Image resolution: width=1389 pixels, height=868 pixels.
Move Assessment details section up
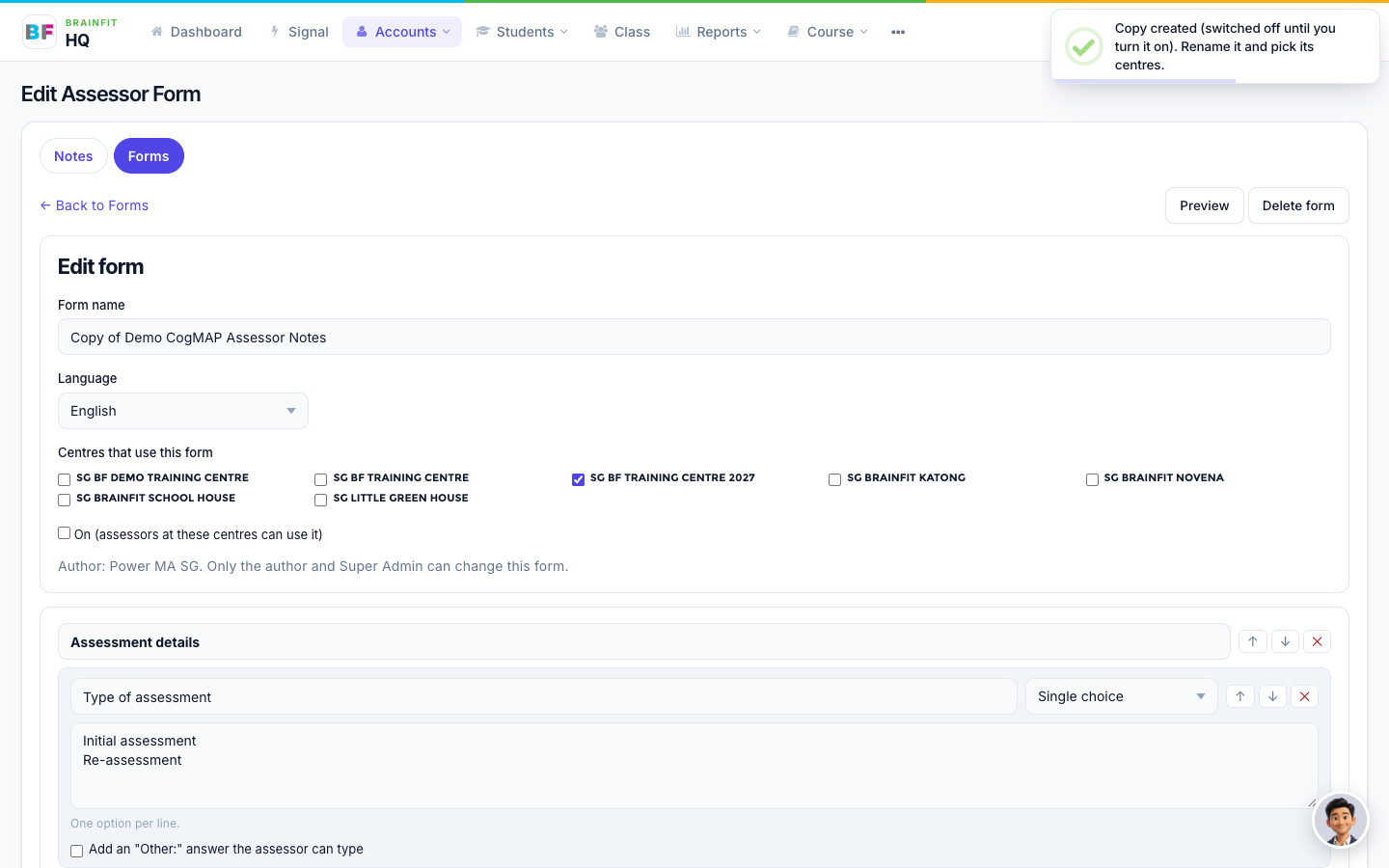1252,641
